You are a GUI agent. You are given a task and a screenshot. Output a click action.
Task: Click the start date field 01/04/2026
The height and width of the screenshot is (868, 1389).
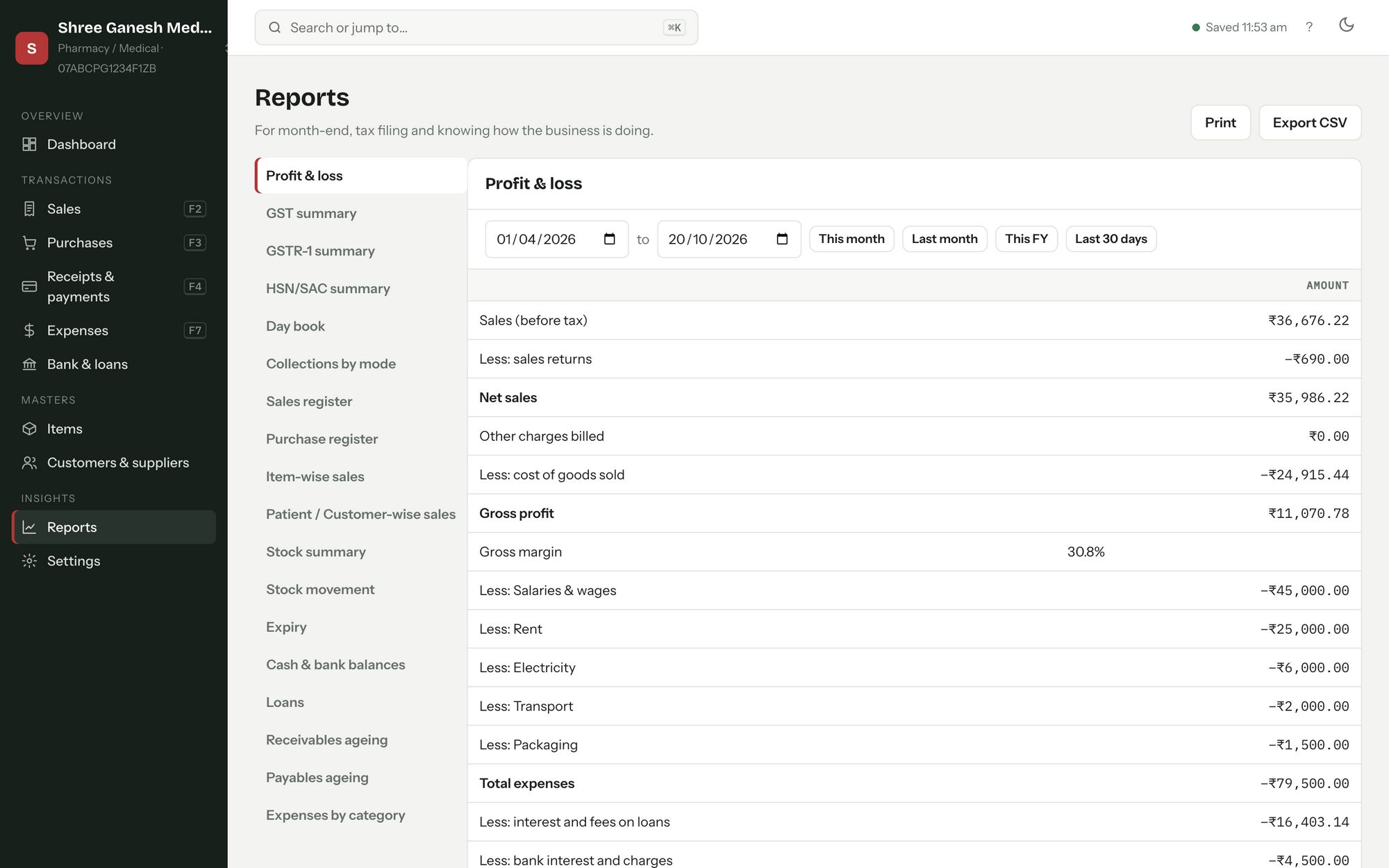[x=556, y=239]
